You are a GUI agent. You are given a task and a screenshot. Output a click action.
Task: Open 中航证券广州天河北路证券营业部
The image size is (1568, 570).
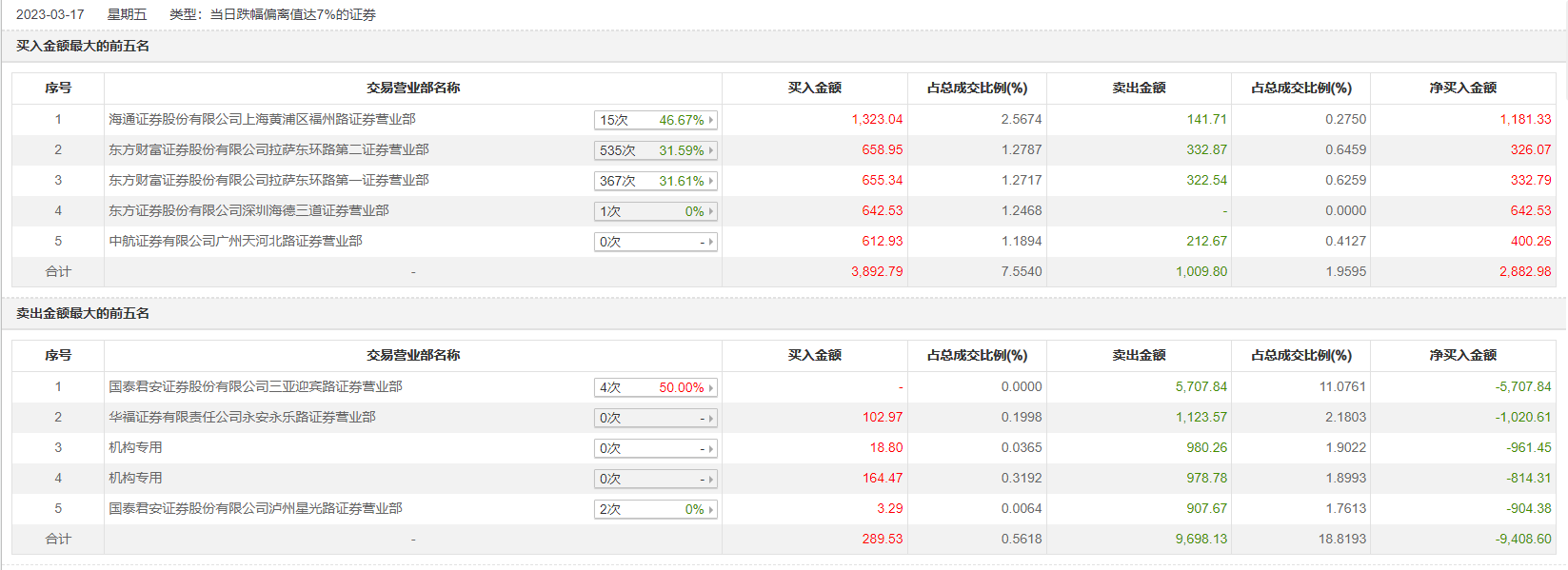[235, 241]
